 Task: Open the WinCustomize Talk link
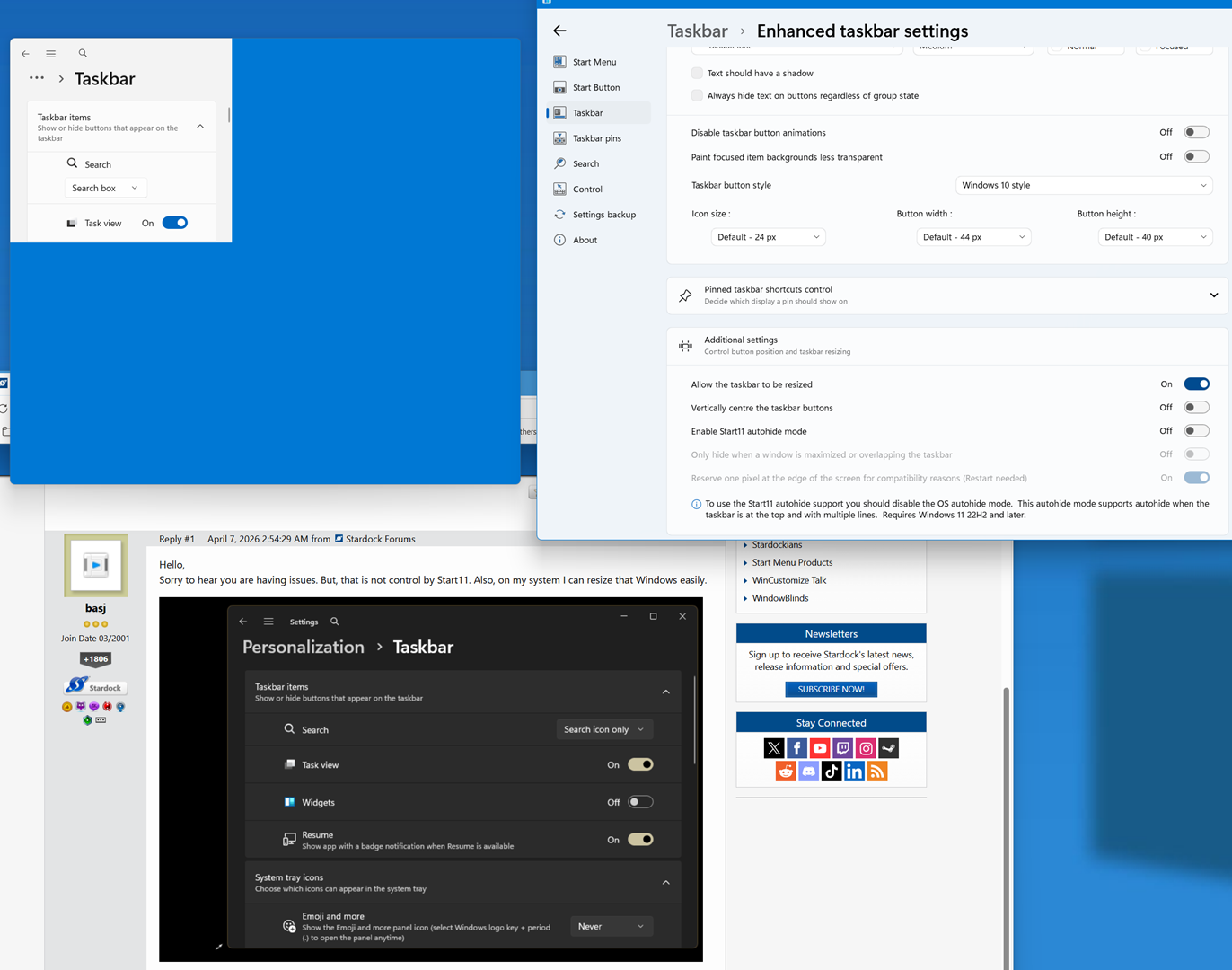coord(788,580)
